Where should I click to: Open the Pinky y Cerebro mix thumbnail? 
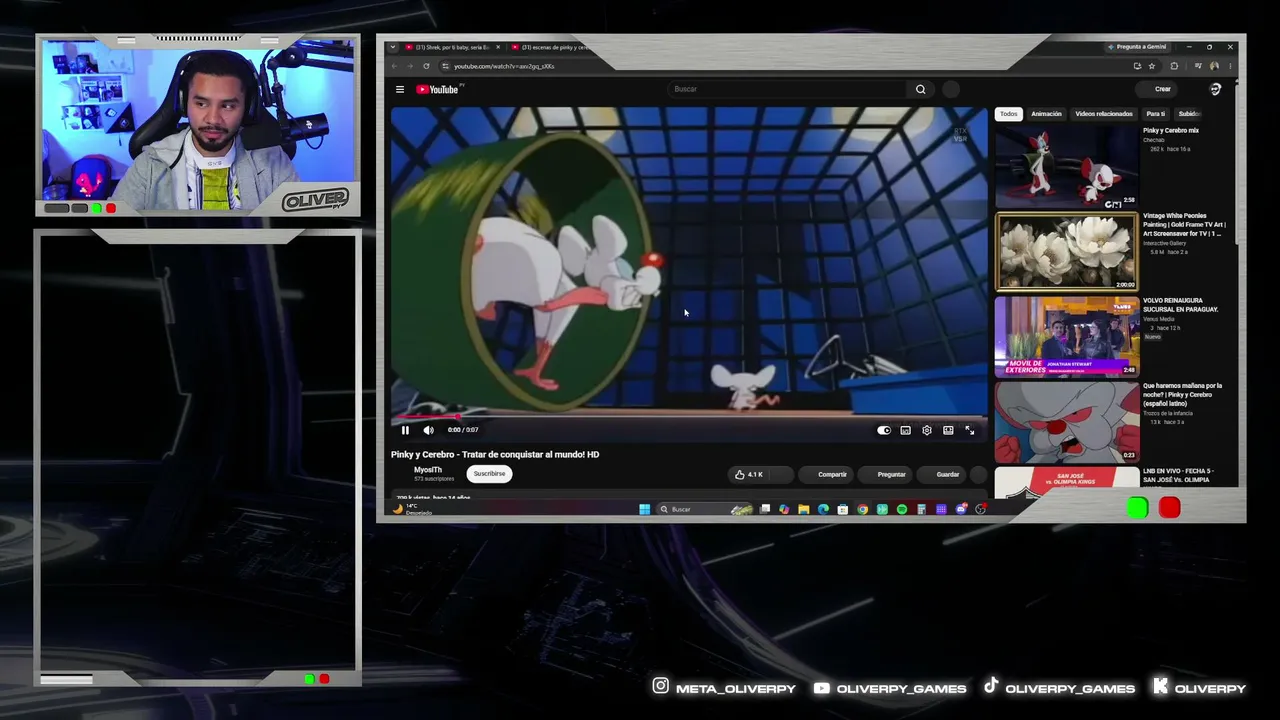tap(1066, 167)
